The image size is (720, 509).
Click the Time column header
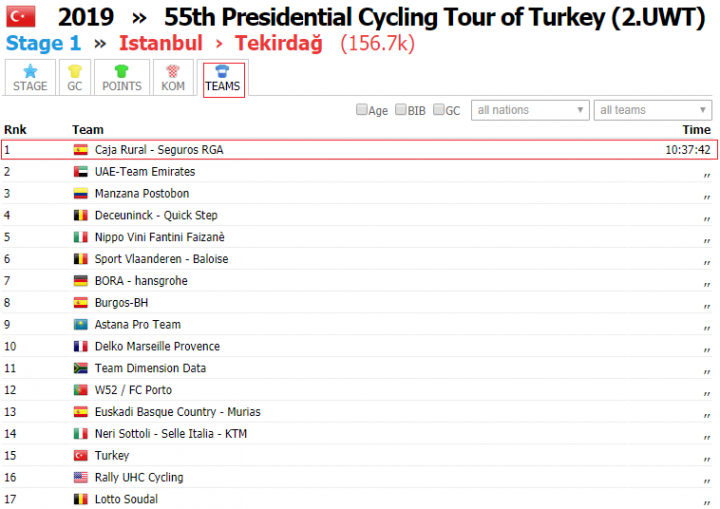coord(697,130)
